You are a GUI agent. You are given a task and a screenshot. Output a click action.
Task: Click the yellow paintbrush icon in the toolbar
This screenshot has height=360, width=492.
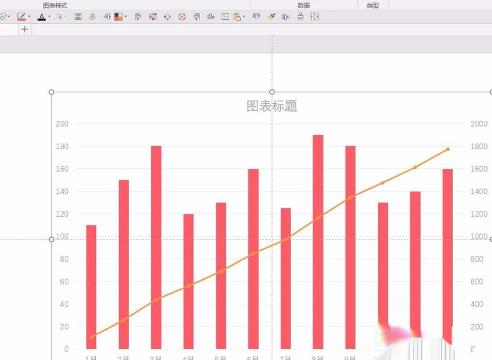(272, 16)
